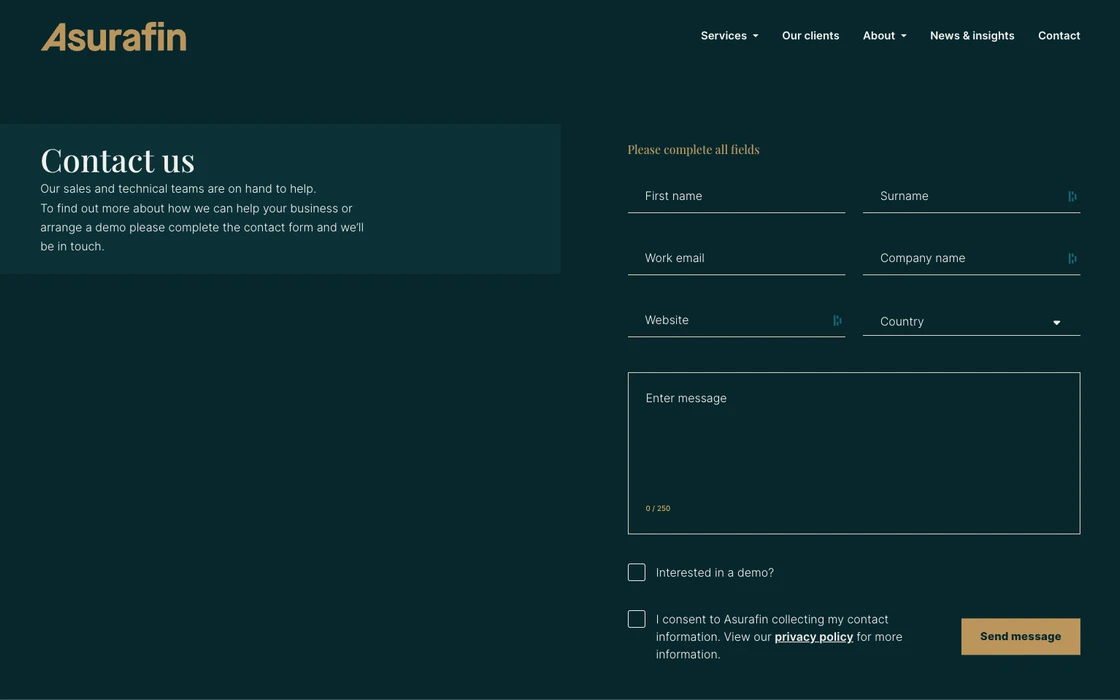Click the Company name field

tap(971, 259)
